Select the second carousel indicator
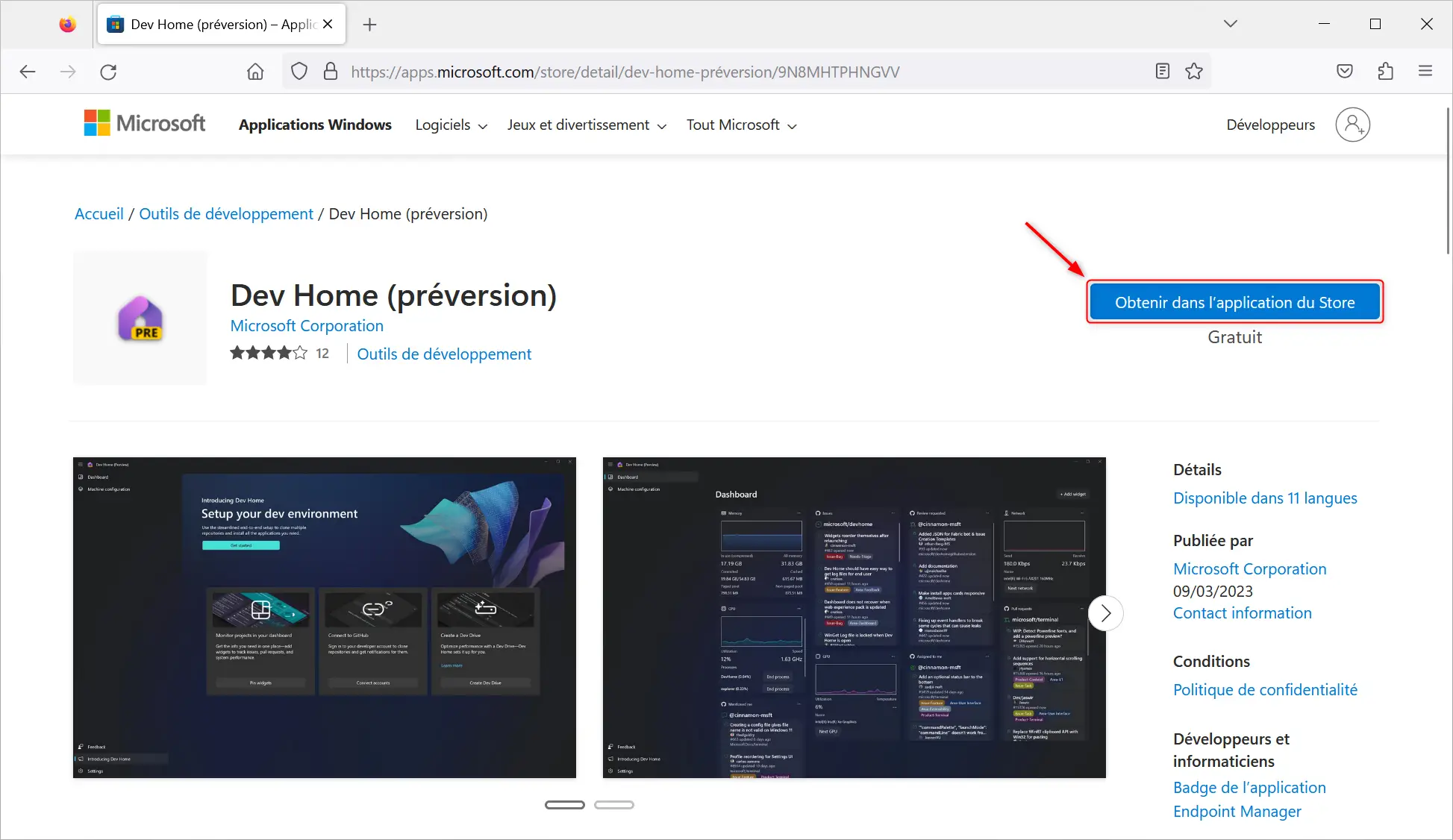Viewport: 1453px width, 840px height. (614, 805)
